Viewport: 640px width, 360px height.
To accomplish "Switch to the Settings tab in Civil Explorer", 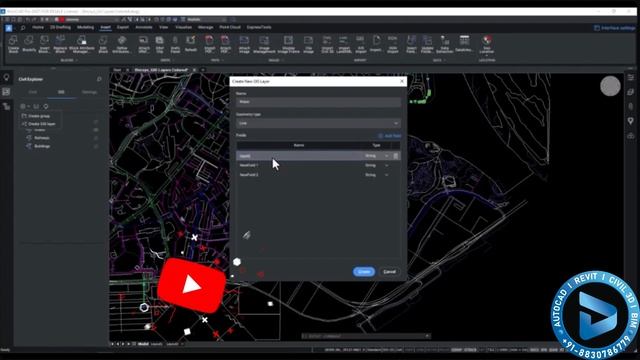I will click(89, 92).
